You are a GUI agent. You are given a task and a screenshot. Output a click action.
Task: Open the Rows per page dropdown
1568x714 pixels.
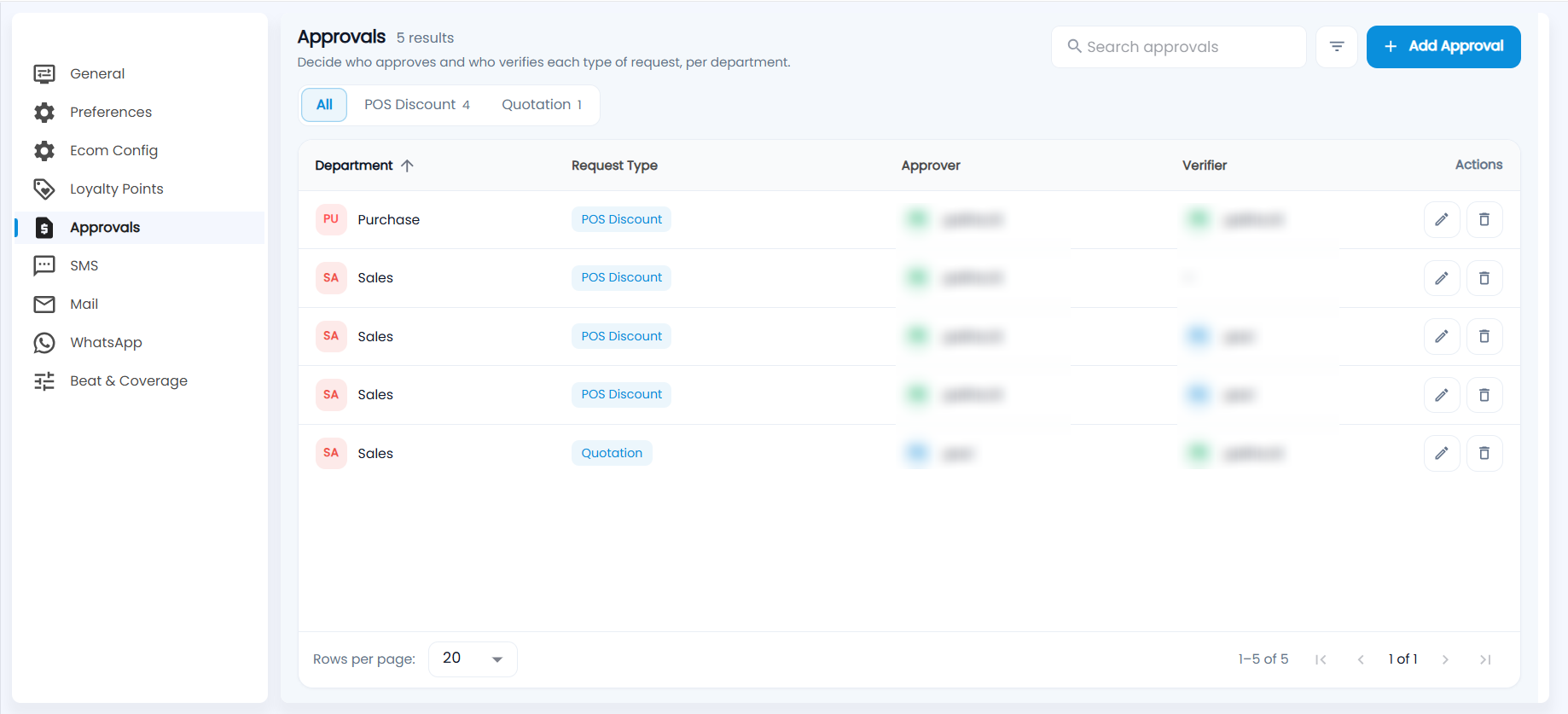[473, 659]
